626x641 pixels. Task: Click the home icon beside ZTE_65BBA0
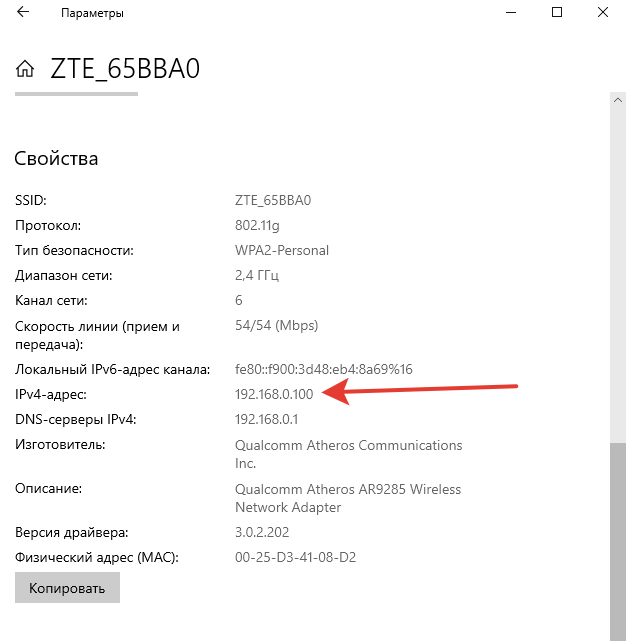tap(26, 69)
